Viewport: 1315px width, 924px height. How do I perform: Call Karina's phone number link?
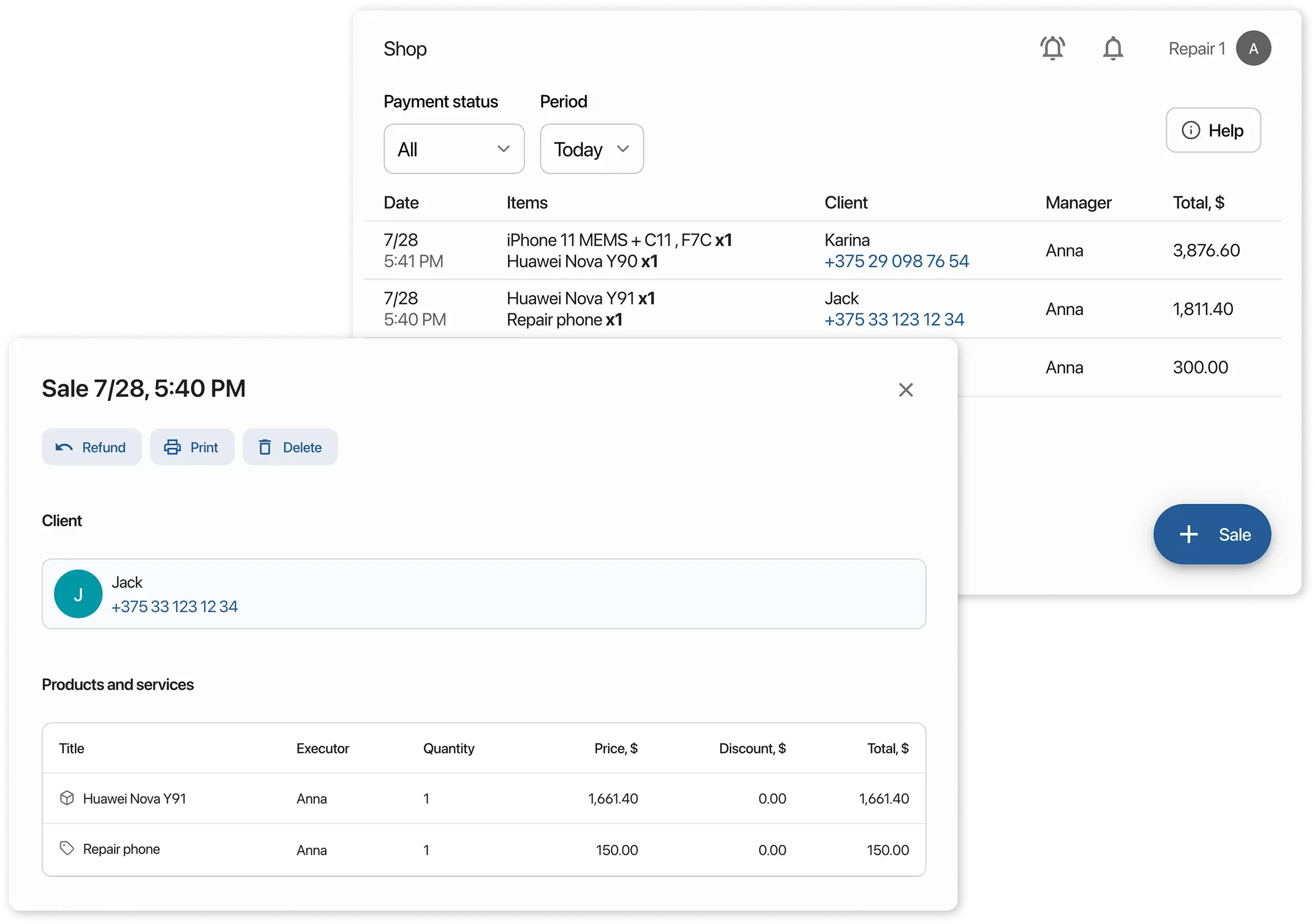tap(896, 262)
